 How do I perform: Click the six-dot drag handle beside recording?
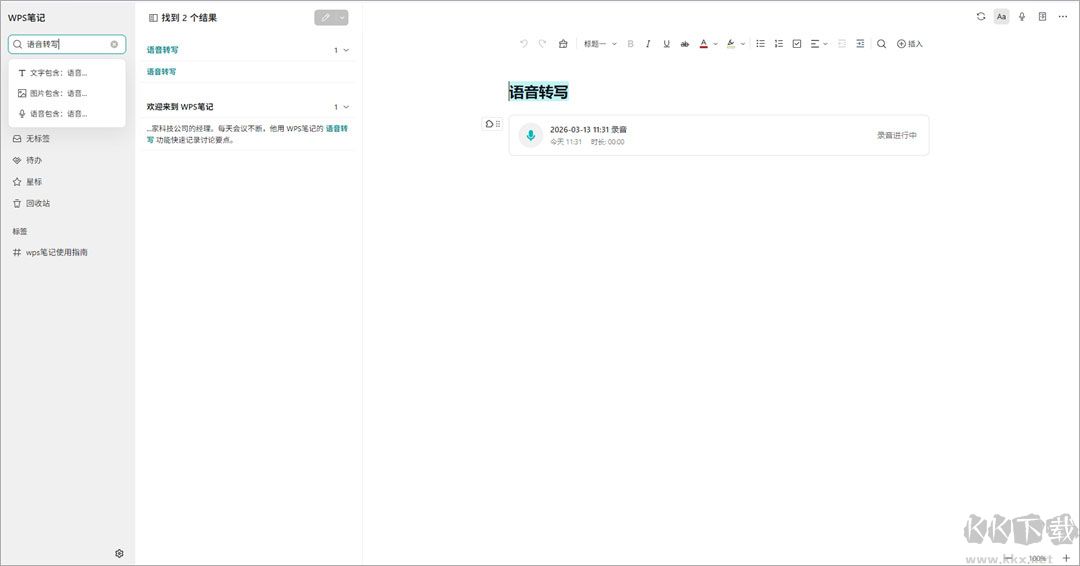click(498, 124)
